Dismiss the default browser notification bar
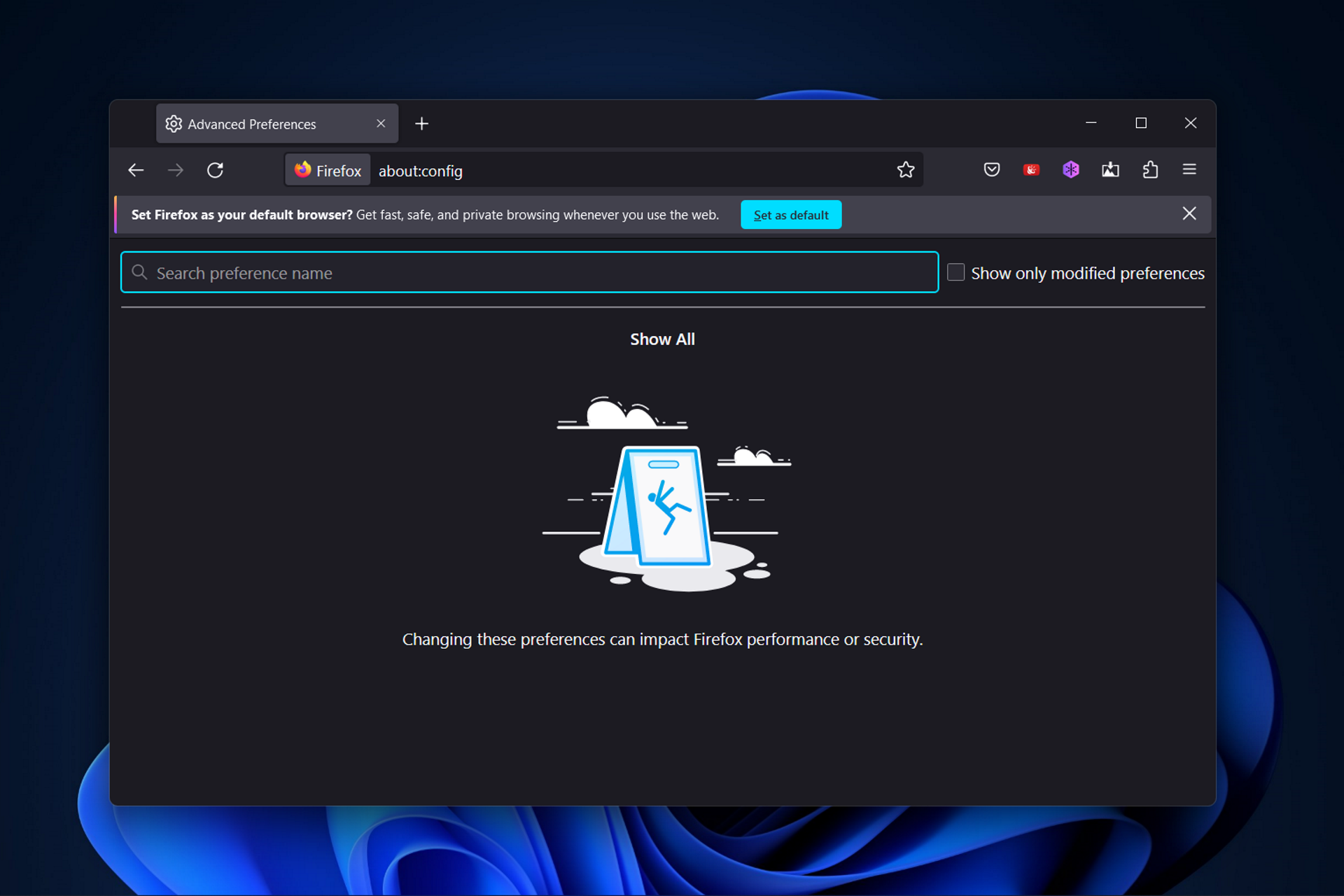1344x896 pixels. tap(1189, 213)
